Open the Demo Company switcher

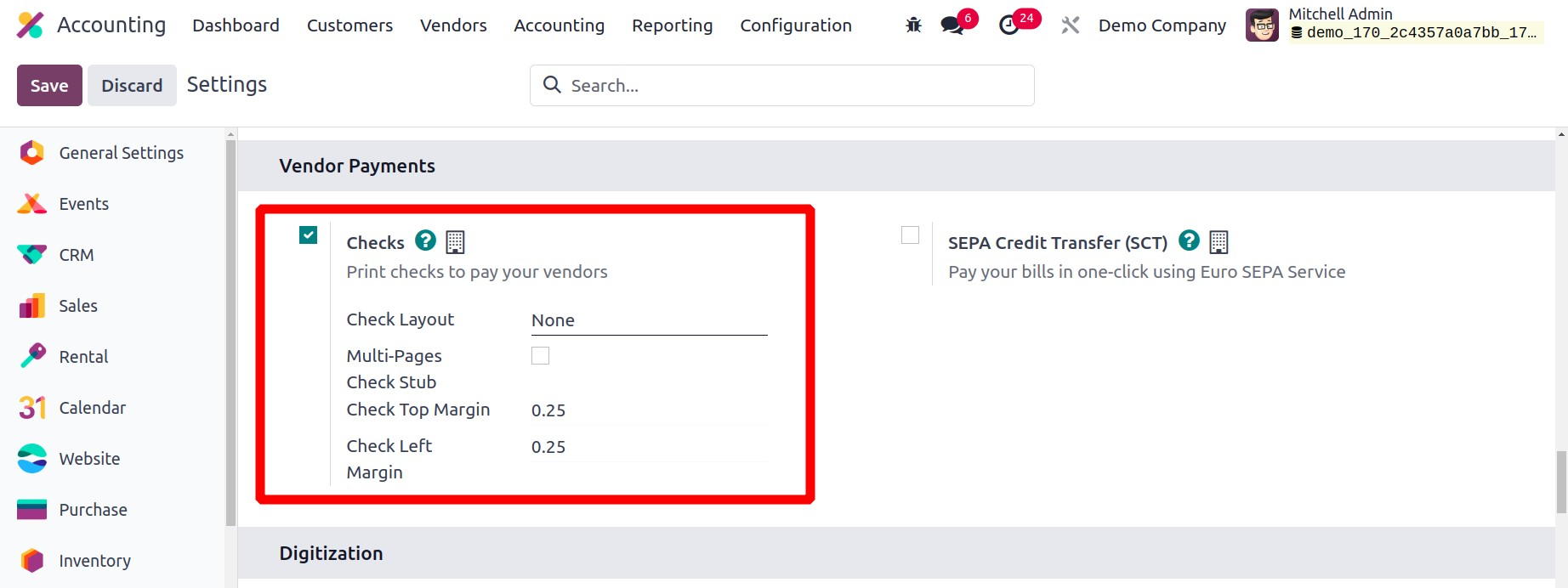(x=1162, y=25)
